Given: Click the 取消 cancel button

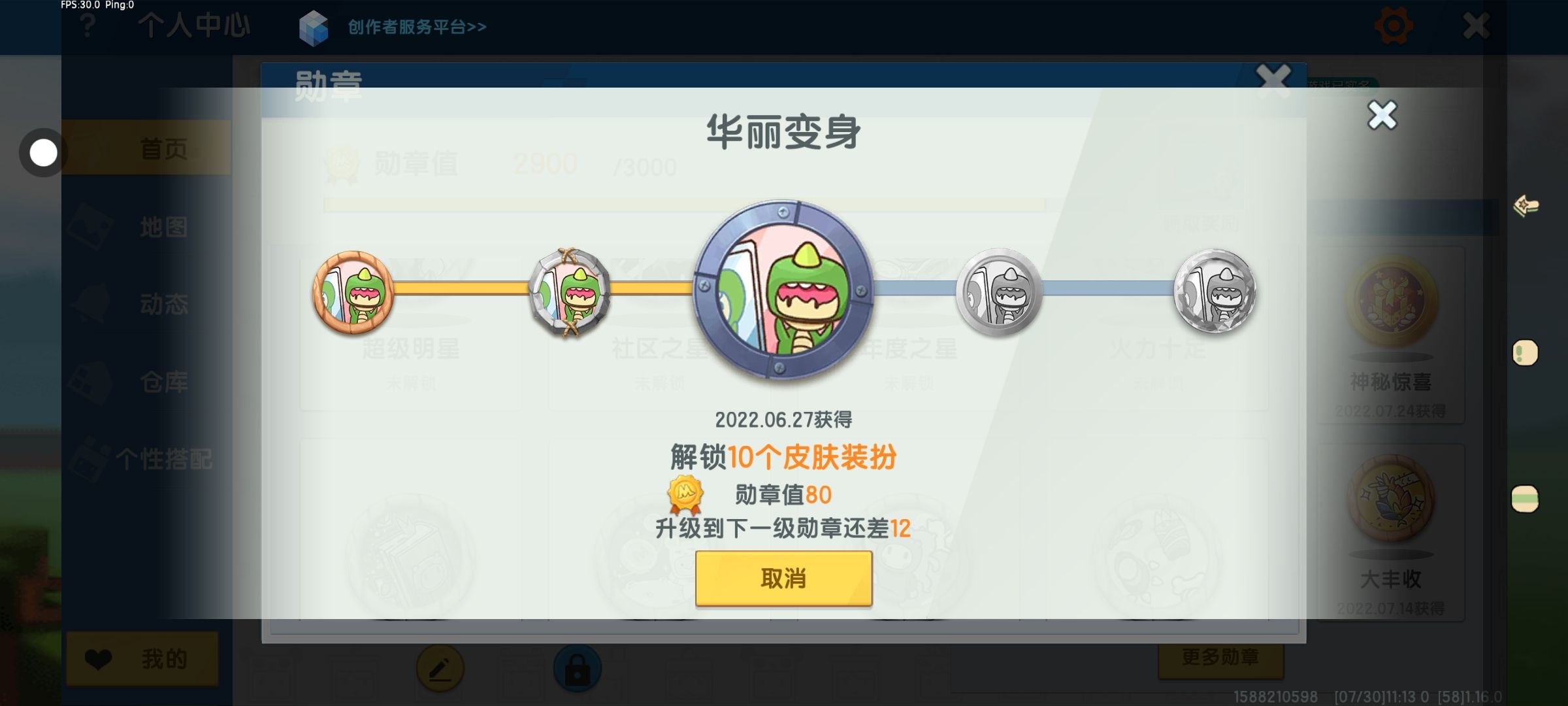Looking at the screenshot, I should (x=783, y=579).
